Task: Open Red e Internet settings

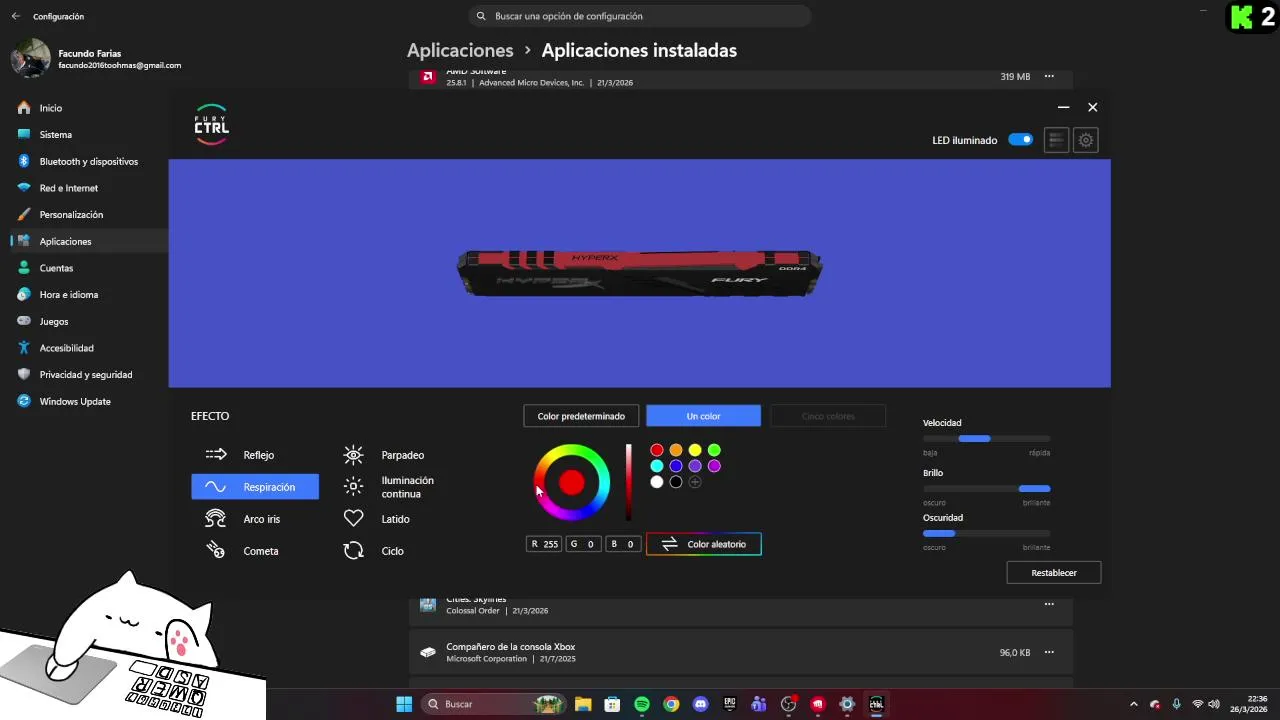Action: [x=88, y=188]
